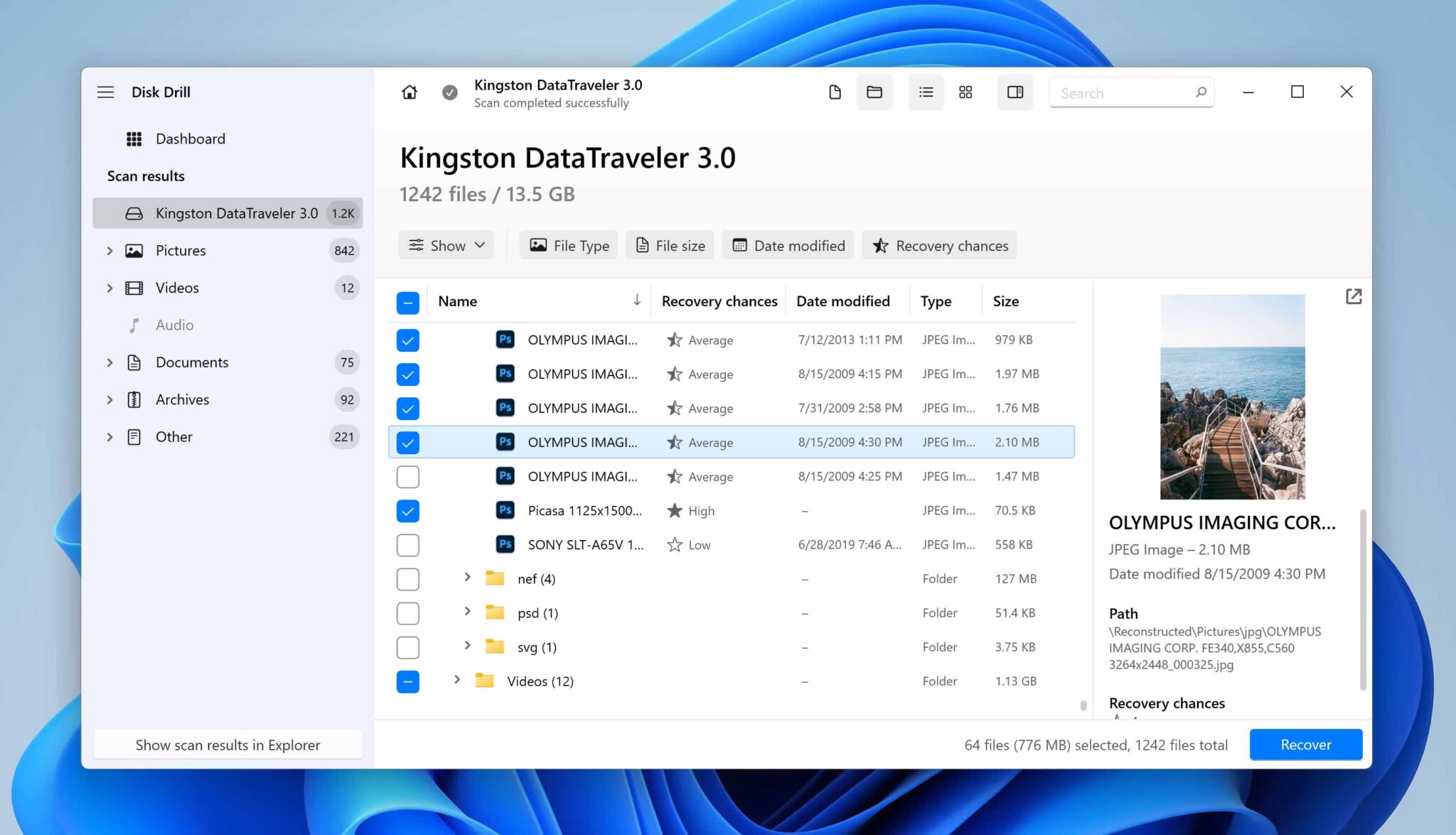Toggle the preview sidebar panel
The image size is (1456, 835).
point(1015,92)
